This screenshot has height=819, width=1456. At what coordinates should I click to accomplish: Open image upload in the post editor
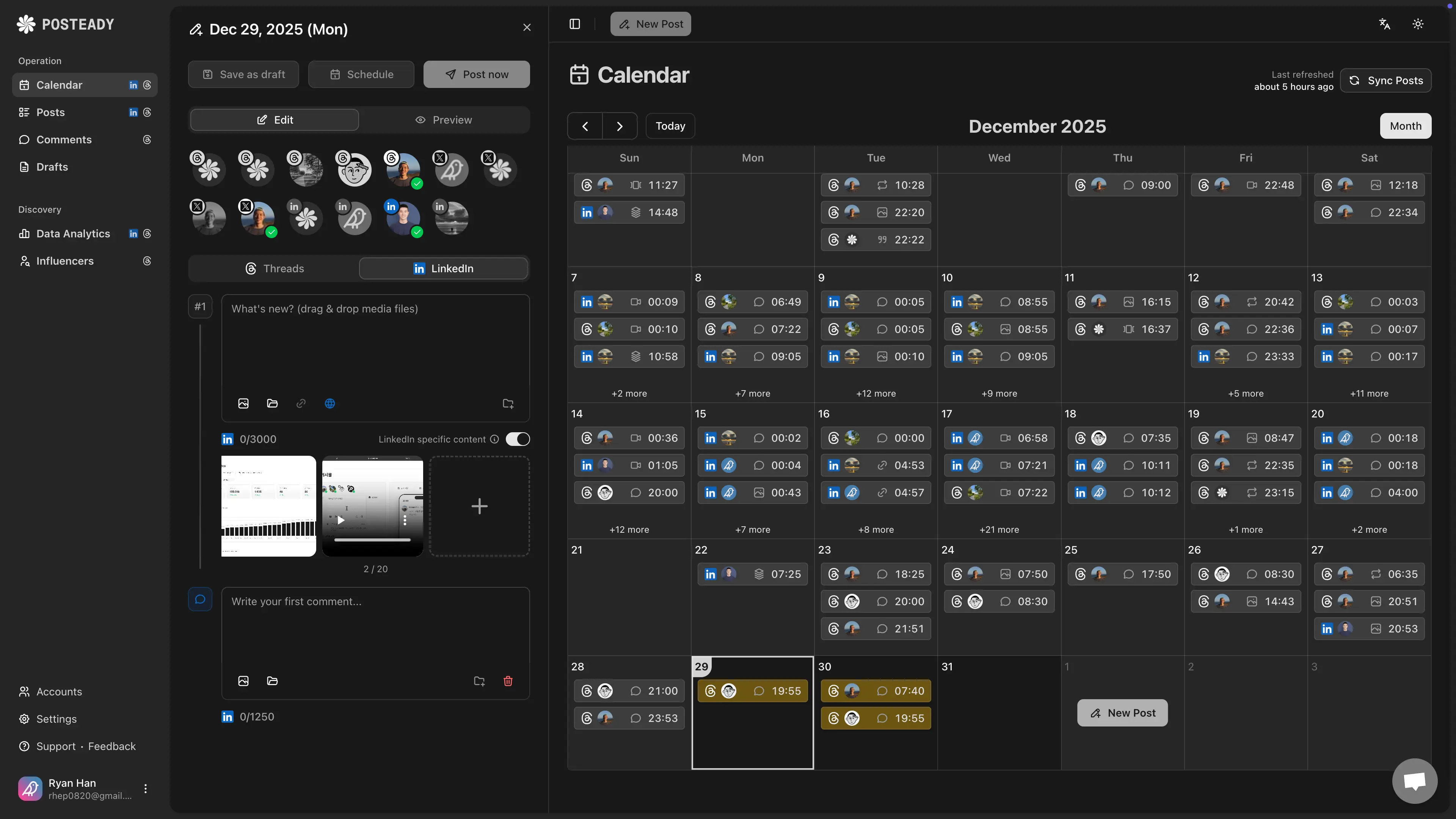coord(243,403)
